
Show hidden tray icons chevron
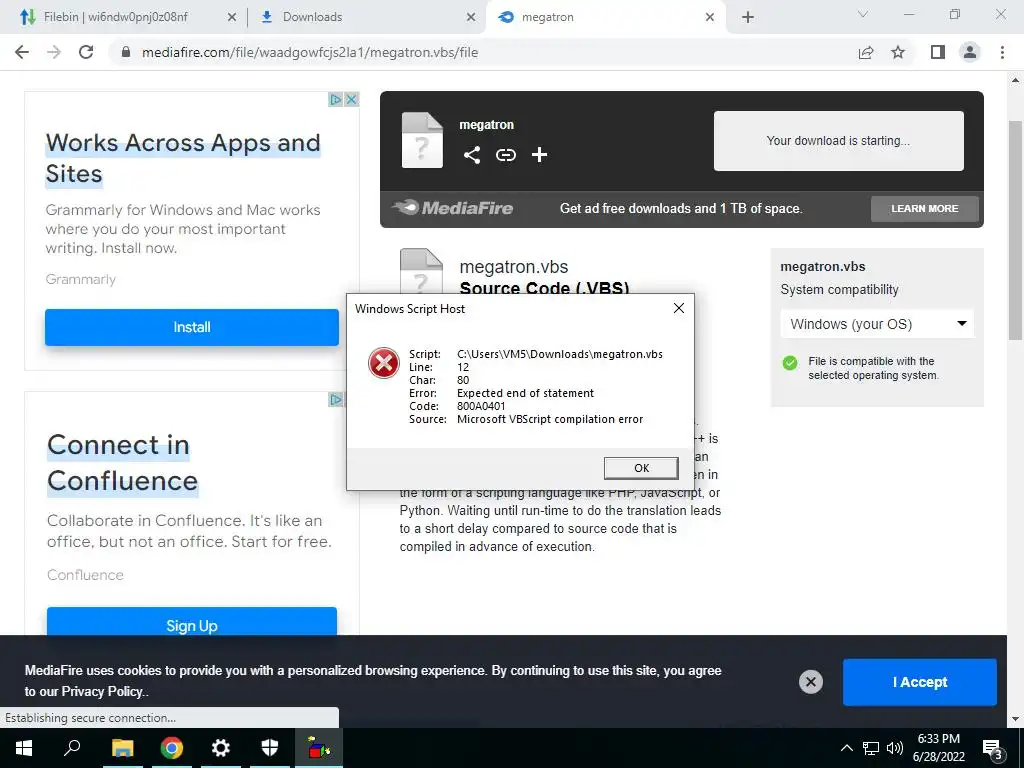pos(846,748)
